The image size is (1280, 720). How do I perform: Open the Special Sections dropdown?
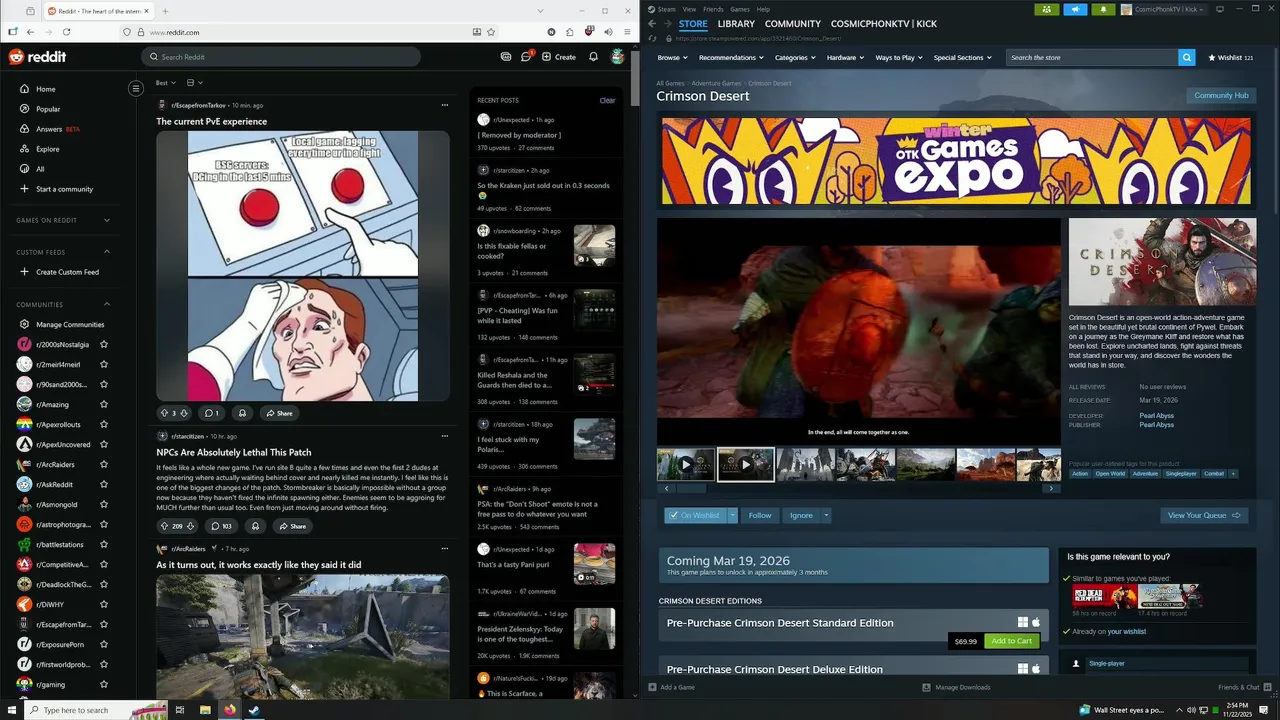coord(962,57)
